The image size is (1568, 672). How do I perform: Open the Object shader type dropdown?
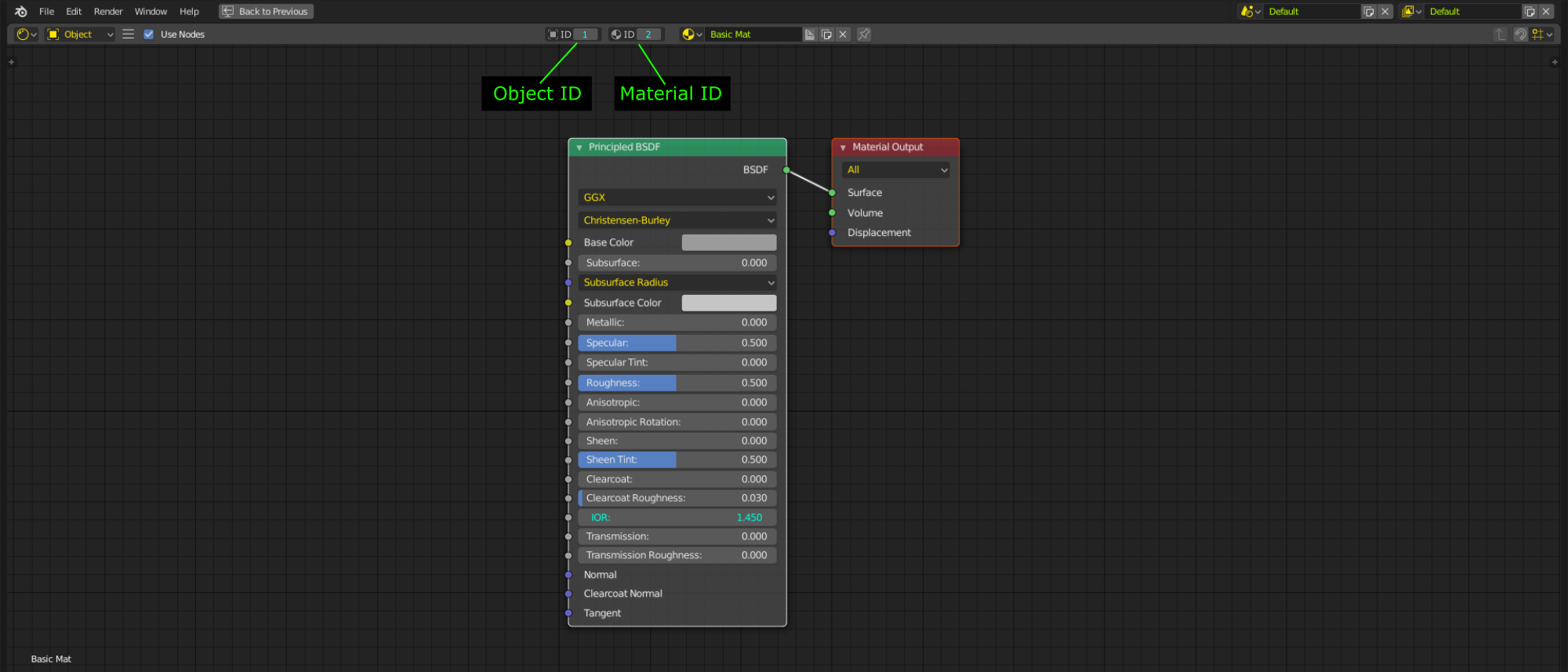click(x=80, y=35)
